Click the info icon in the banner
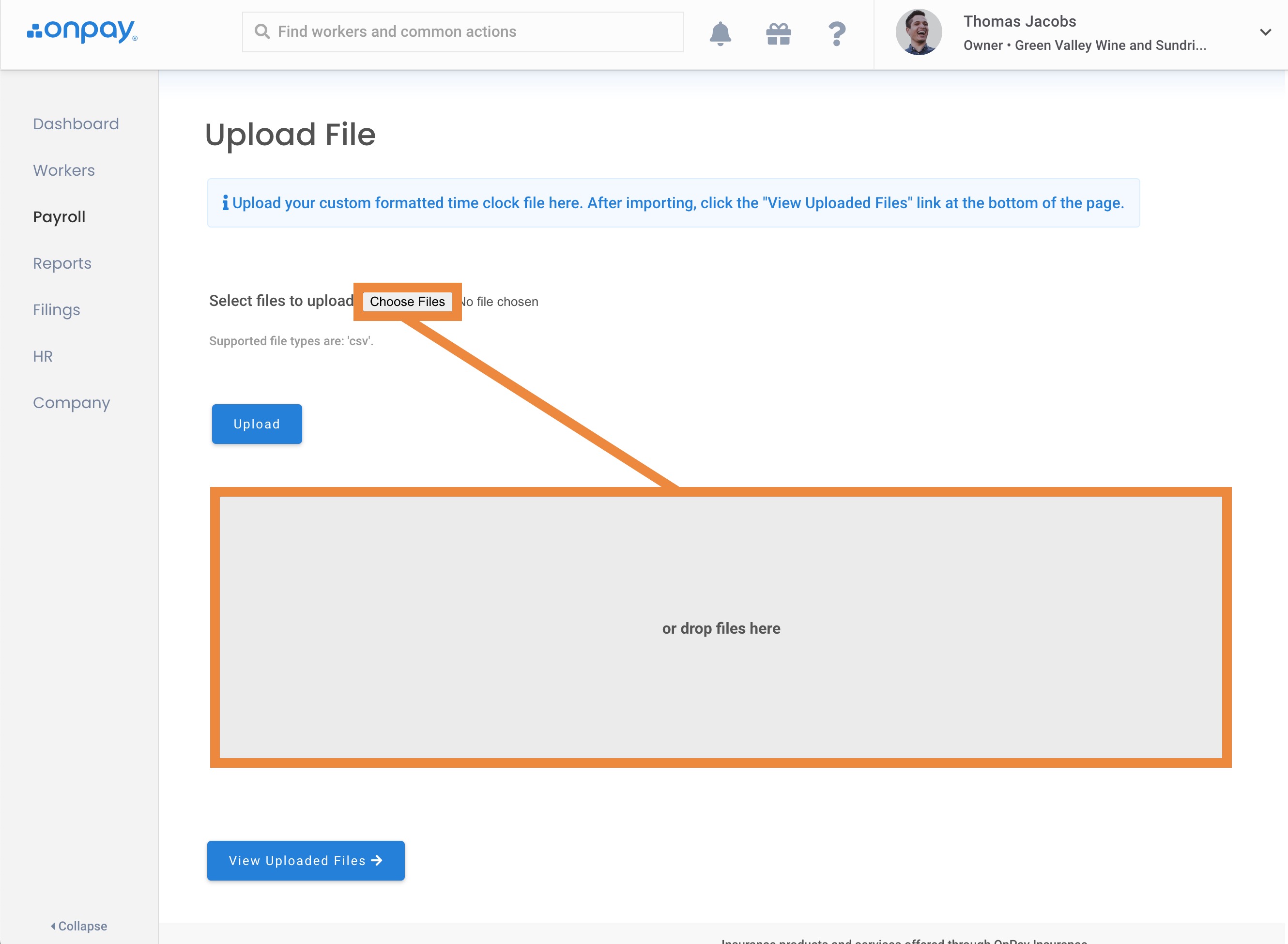Image resolution: width=1288 pixels, height=944 pixels. click(x=225, y=203)
